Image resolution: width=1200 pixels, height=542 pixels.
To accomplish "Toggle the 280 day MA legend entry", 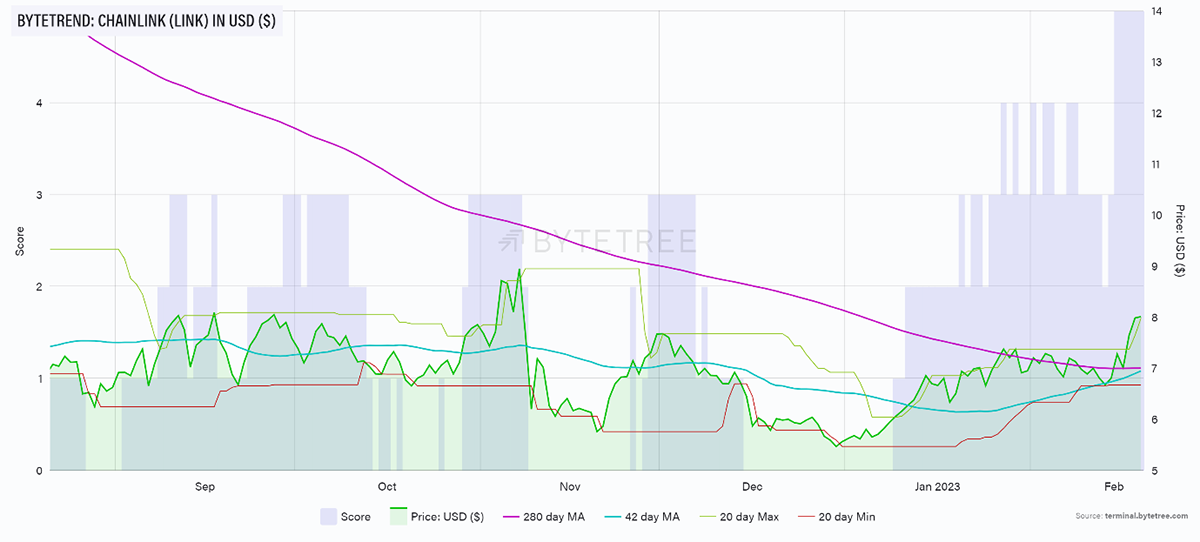I will (544, 516).
